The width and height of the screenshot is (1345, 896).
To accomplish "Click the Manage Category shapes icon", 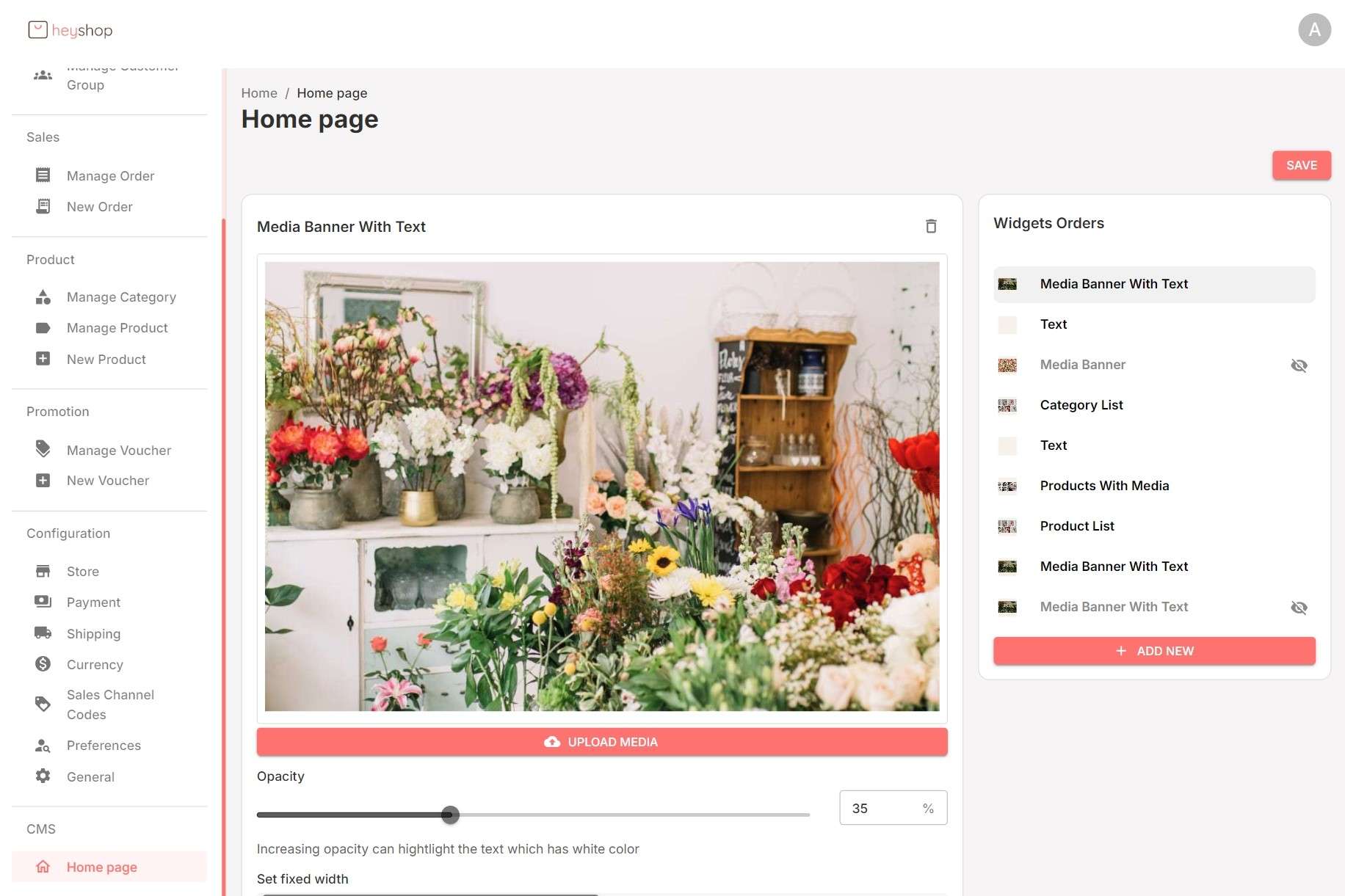I will (x=43, y=297).
